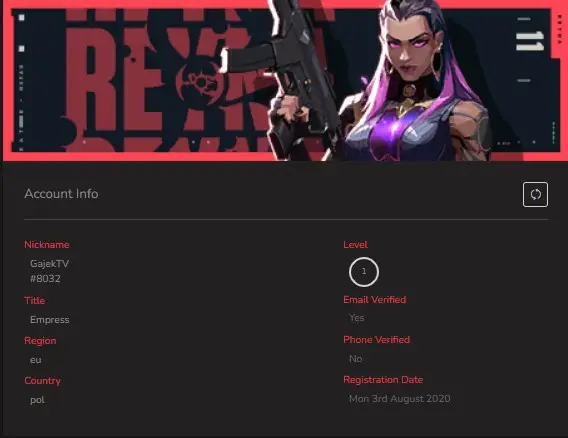Click the Nickname label
Viewport: 568px width, 438px height.
coord(47,245)
